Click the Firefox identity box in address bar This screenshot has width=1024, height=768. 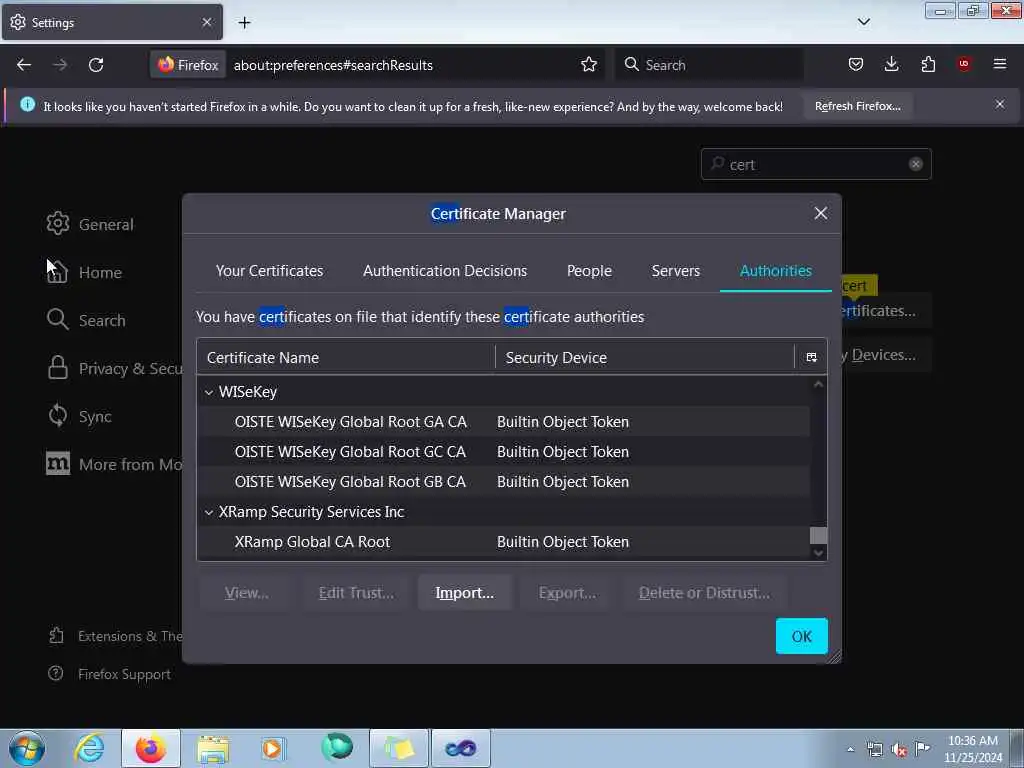point(188,65)
